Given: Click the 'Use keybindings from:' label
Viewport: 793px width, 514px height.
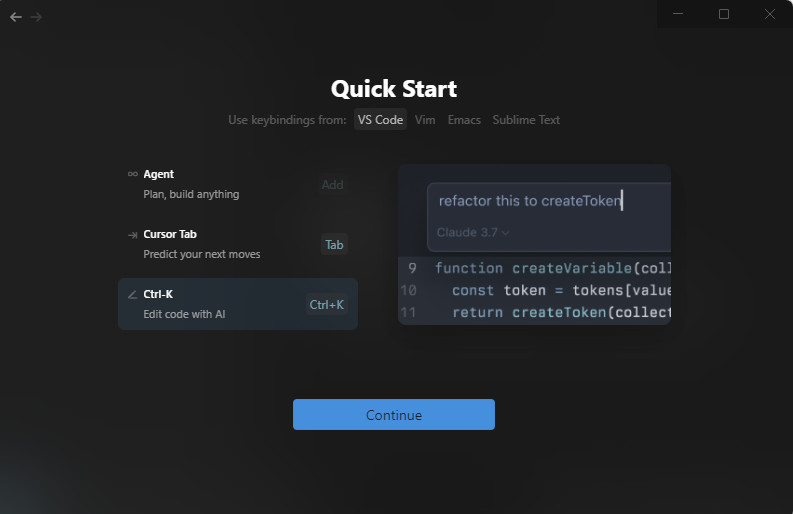Looking at the screenshot, I should point(287,120).
